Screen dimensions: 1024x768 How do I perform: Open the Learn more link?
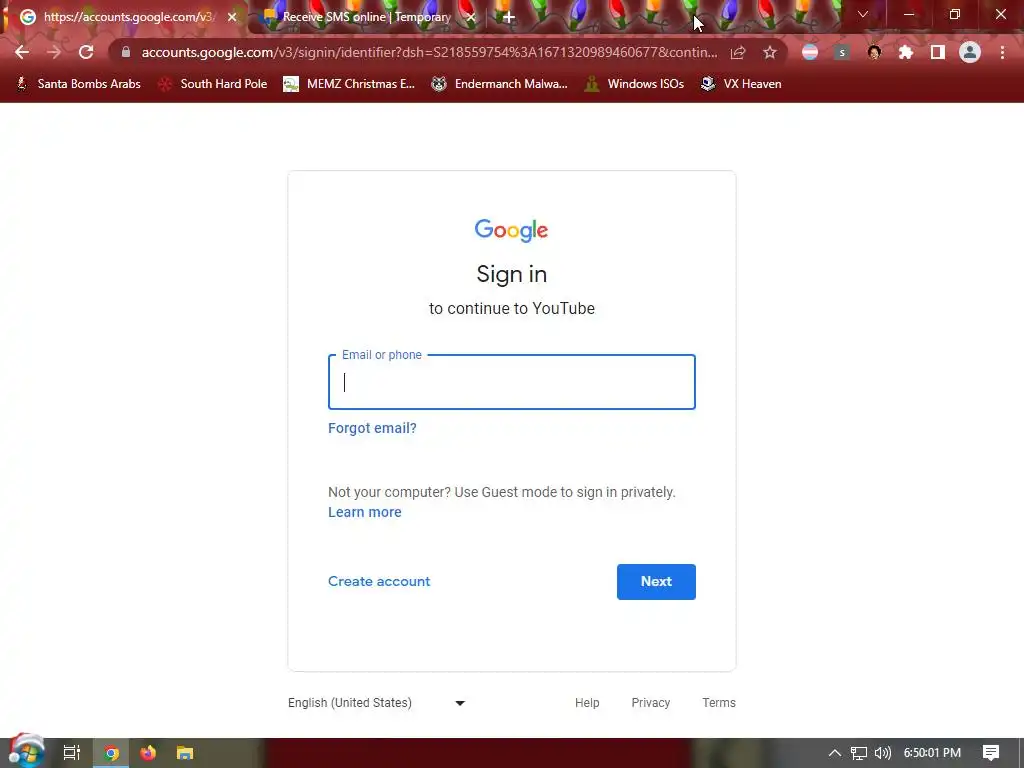[x=364, y=513]
